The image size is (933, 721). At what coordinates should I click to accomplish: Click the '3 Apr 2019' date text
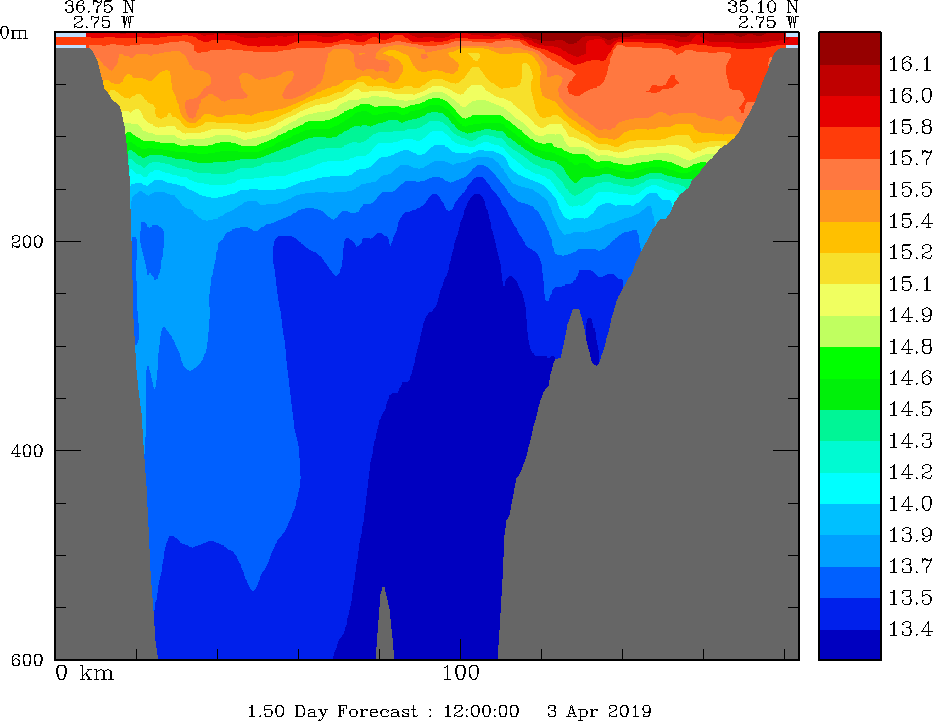[x=599, y=711]
